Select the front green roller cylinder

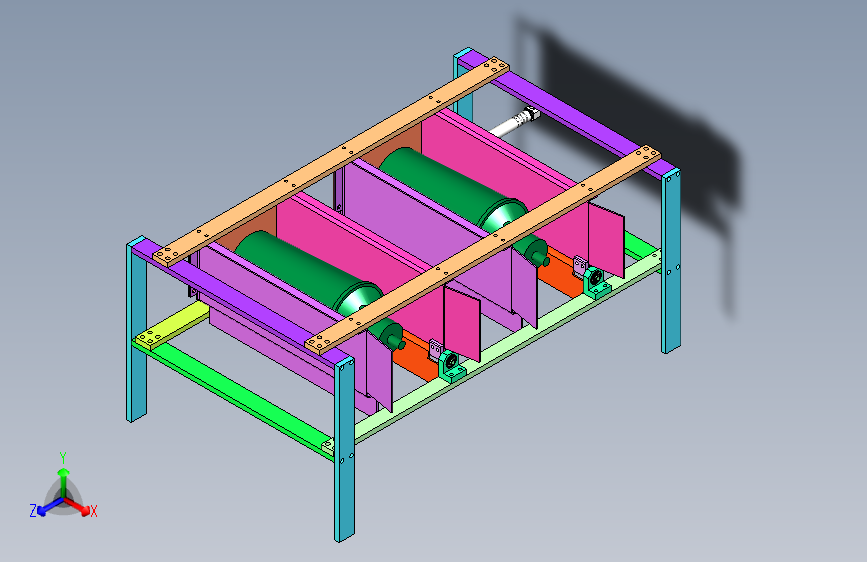click(x=307, y=272)
